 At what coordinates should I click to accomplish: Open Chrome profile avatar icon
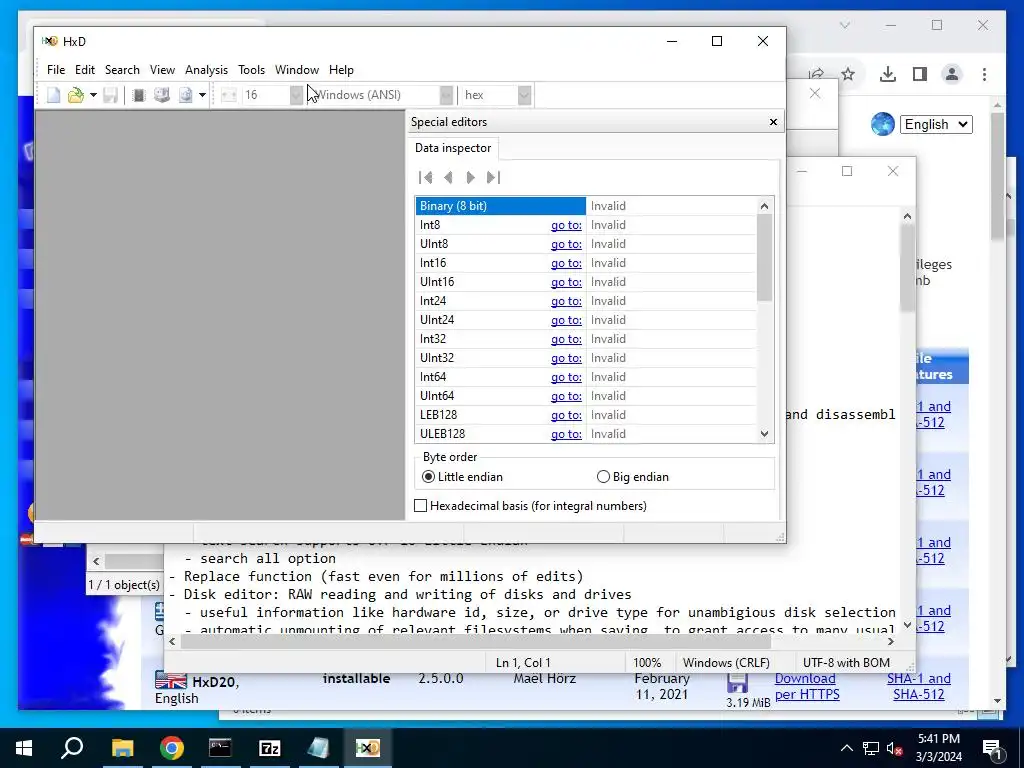point(952,74)
